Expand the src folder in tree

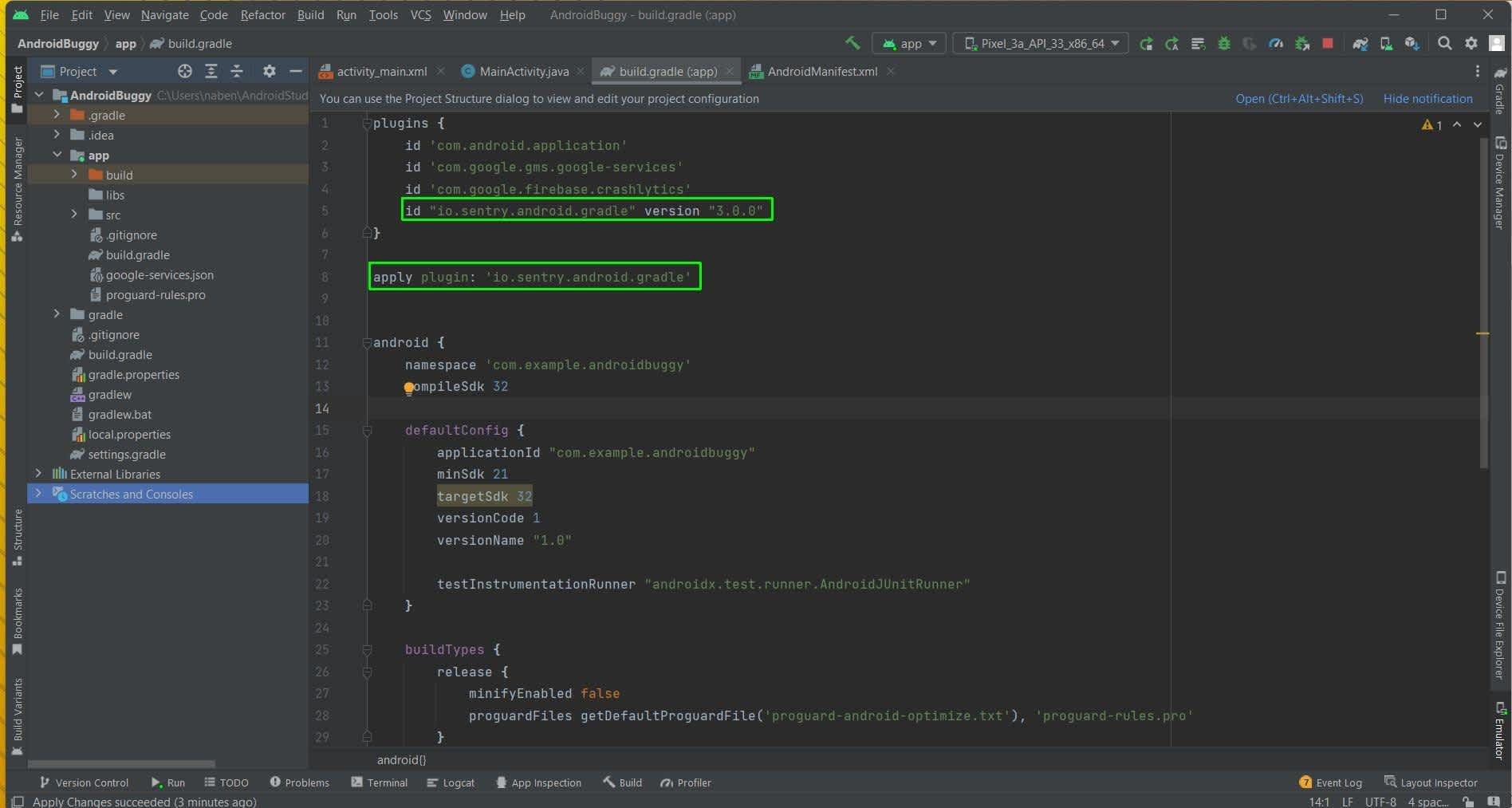74,215
